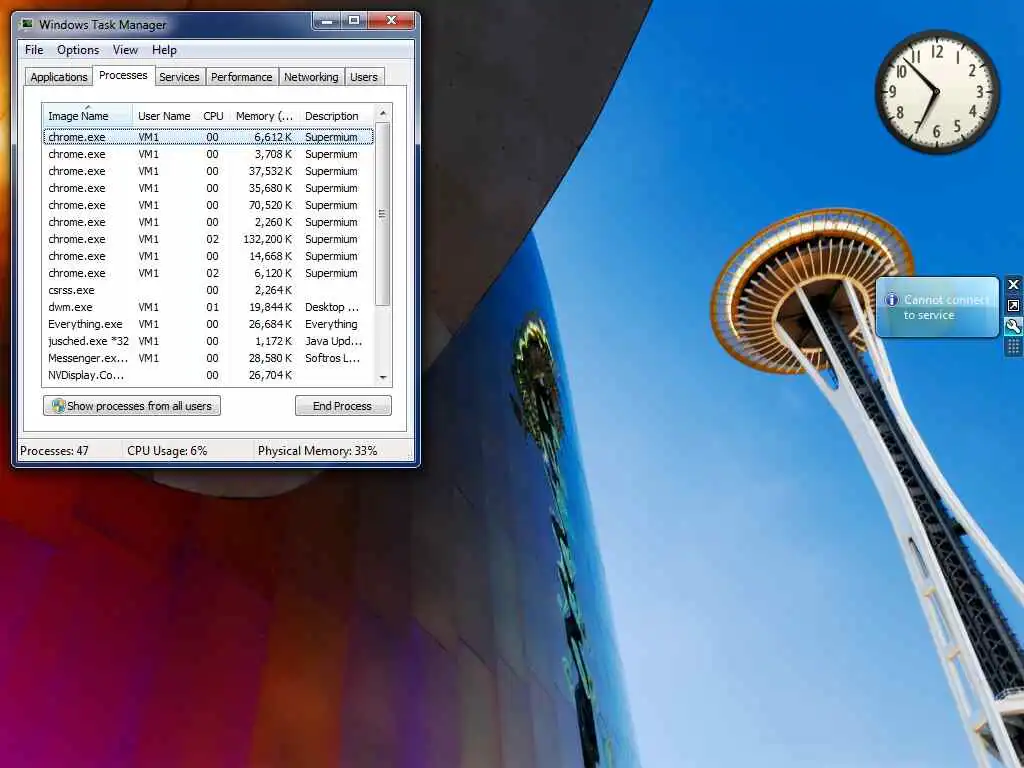Select the Processes tab
The image size is (1024, 768).
tap(123, 75)
